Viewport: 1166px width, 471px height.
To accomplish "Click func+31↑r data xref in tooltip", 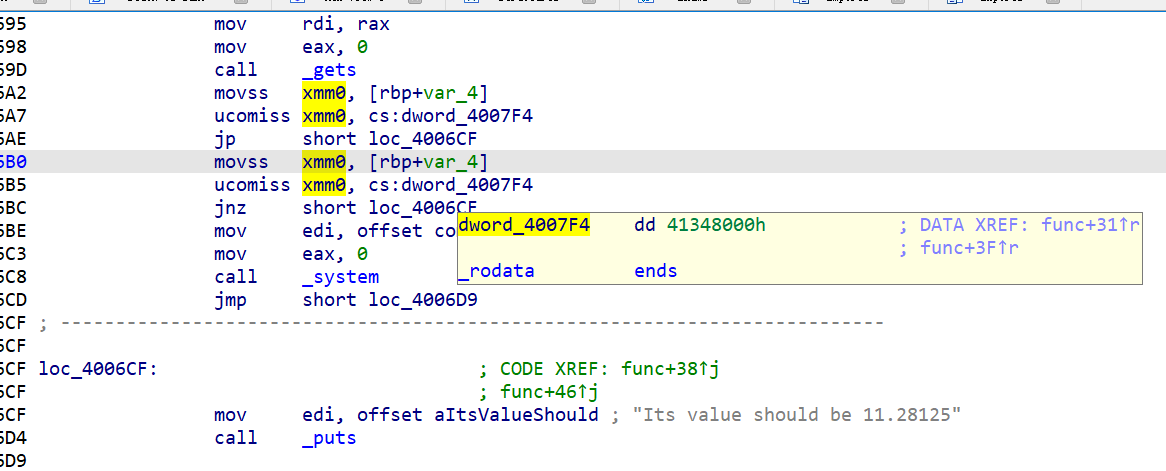I will click(x=1091, y=225).
